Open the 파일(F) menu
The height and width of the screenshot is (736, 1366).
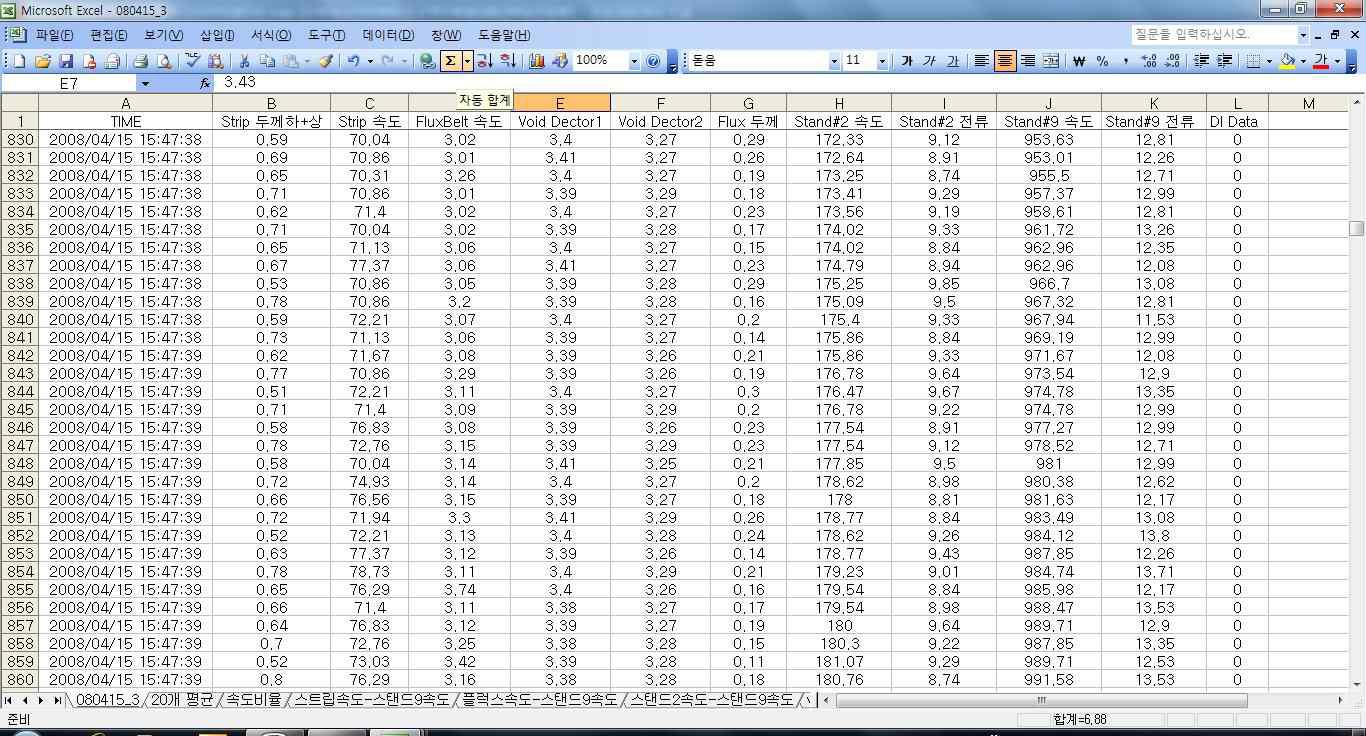[x=54, y=35]
